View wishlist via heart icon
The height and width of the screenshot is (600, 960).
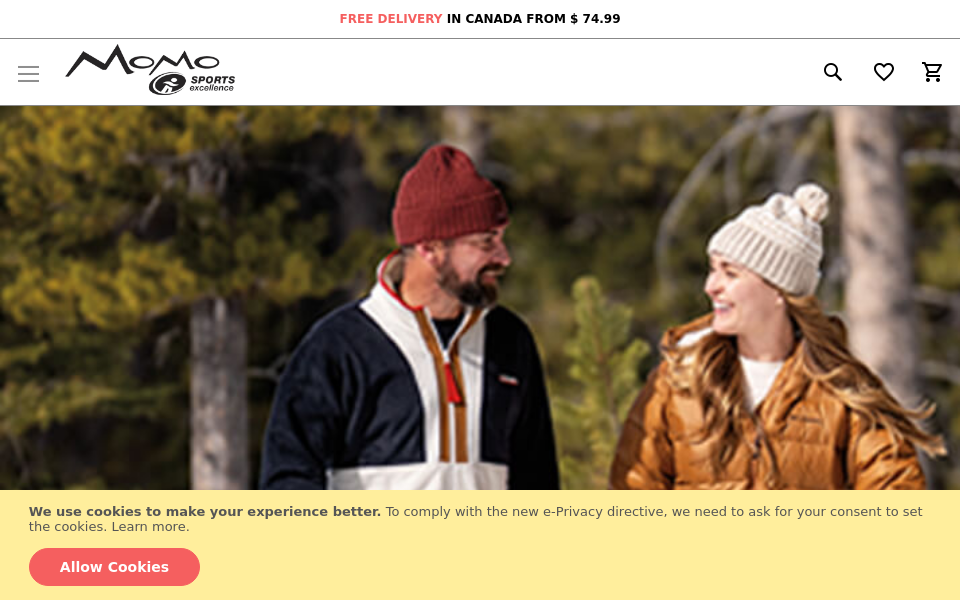[883, 72]
